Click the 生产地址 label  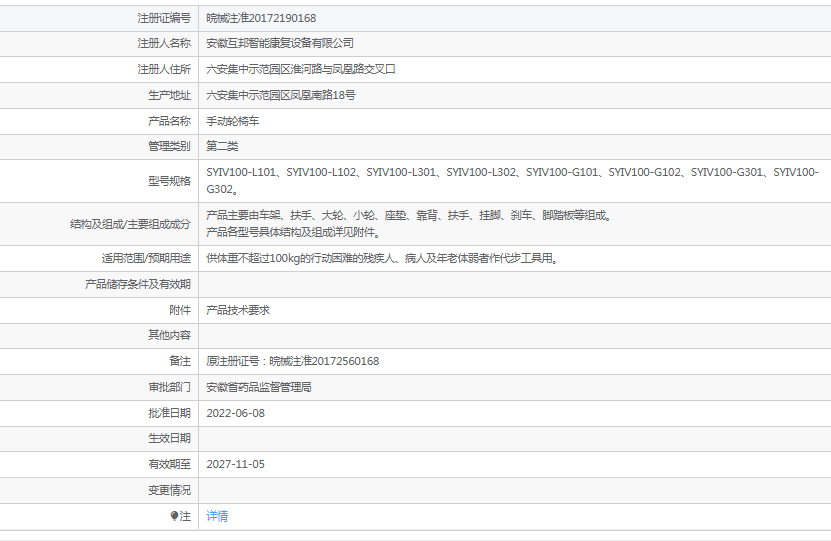[170, 95]
